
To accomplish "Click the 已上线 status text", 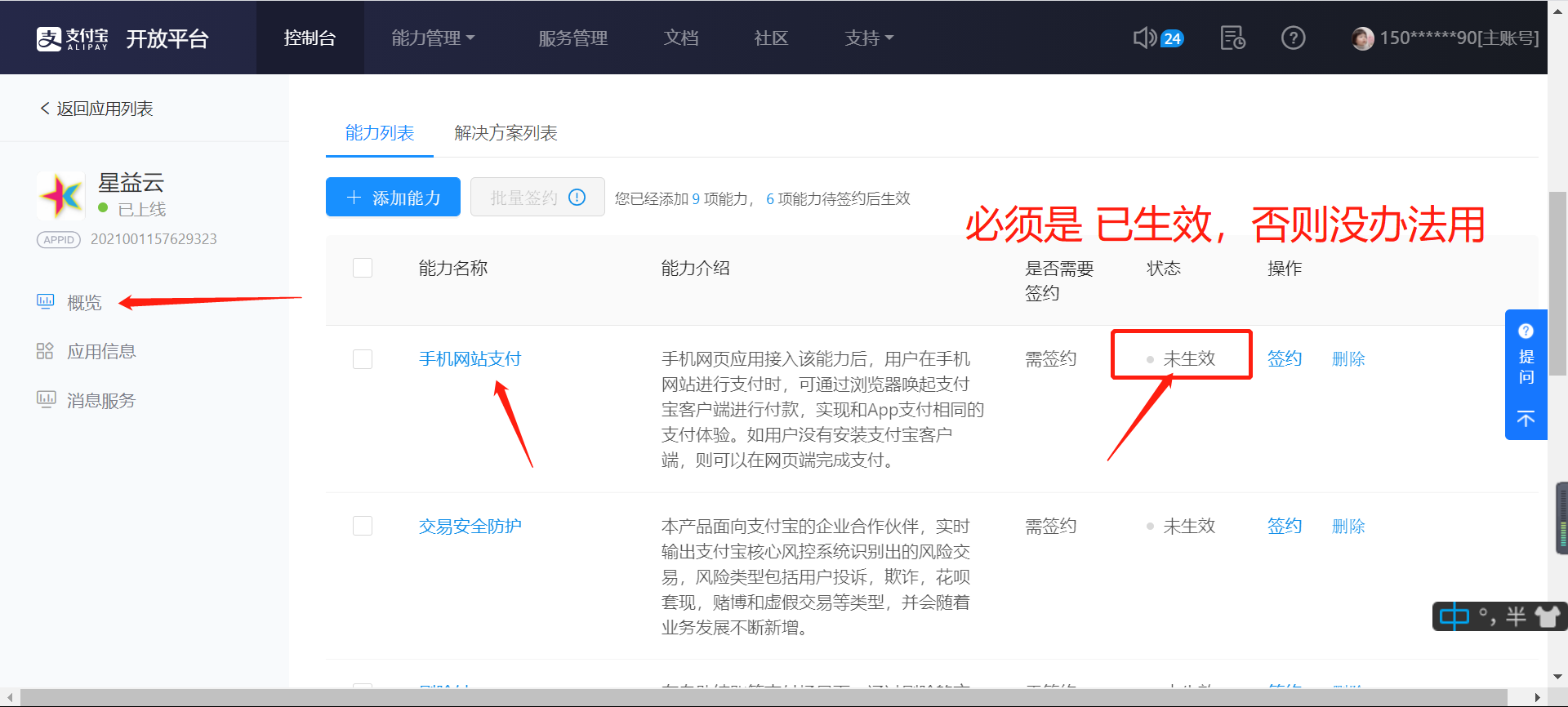I will point(141,209).
